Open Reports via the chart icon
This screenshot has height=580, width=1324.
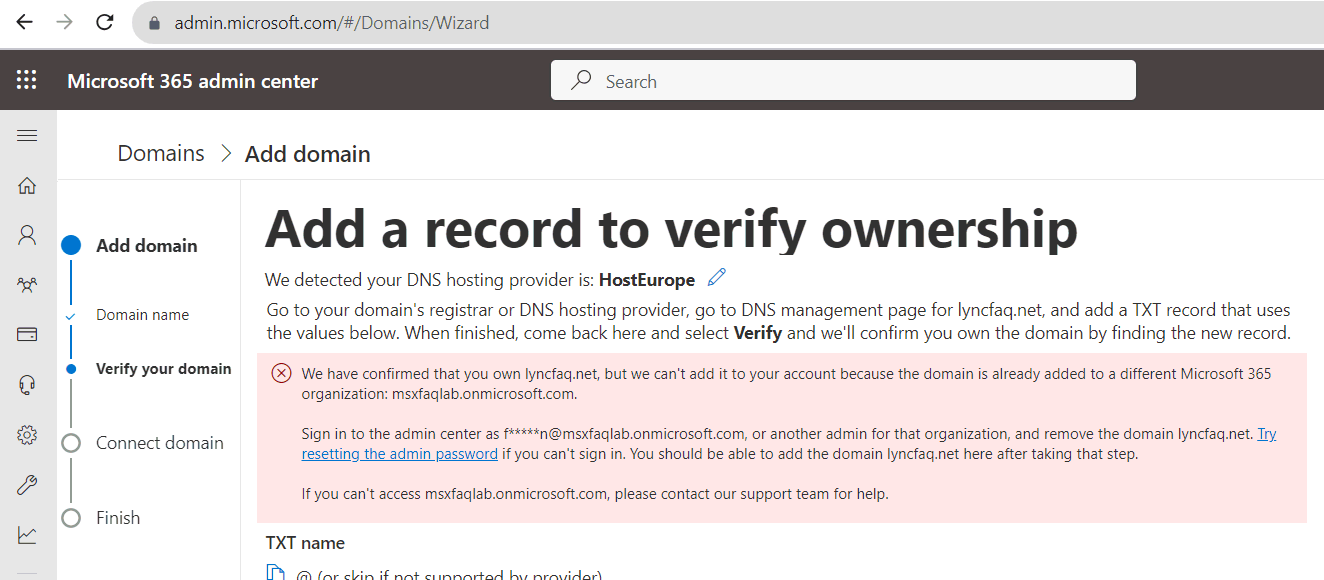(x=27, y=535)
